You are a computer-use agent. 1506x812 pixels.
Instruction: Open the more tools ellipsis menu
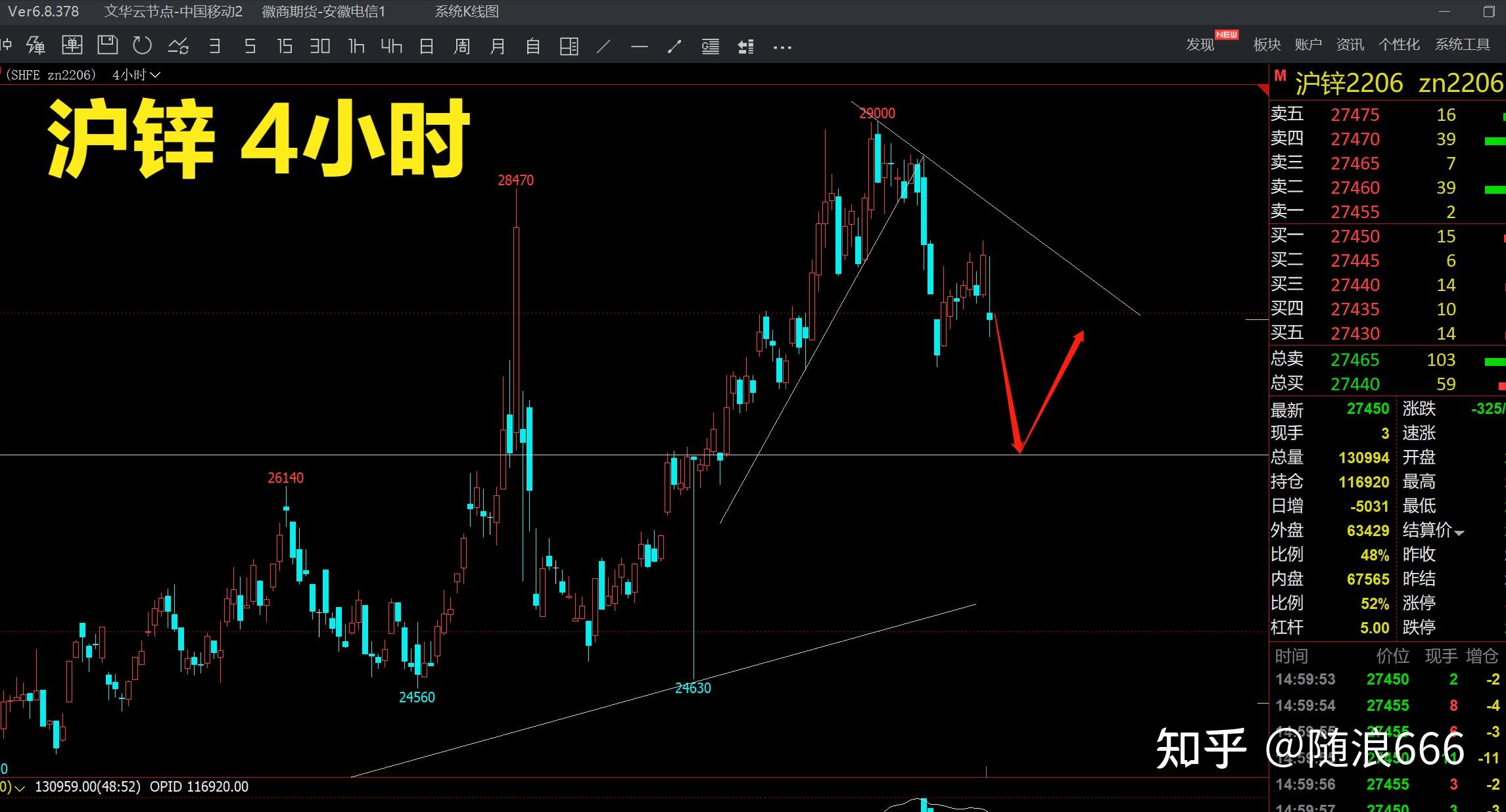(782, 47)
